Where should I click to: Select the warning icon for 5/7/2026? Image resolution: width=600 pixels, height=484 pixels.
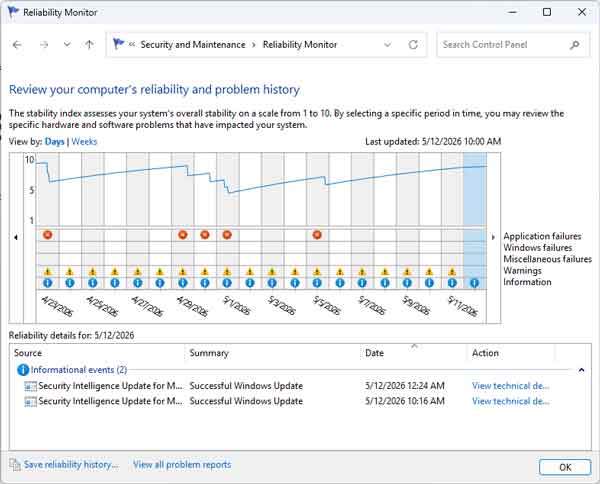[x=362, y=272]
